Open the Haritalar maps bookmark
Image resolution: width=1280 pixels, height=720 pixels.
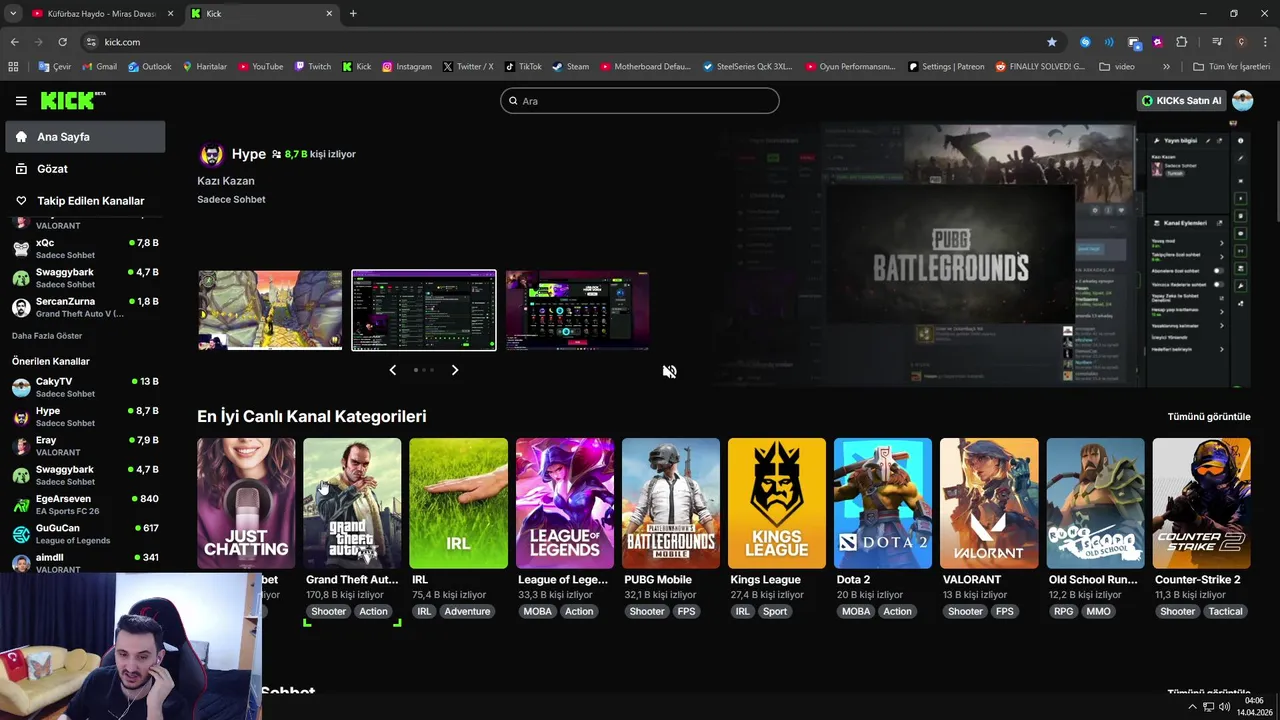point(205,67)
